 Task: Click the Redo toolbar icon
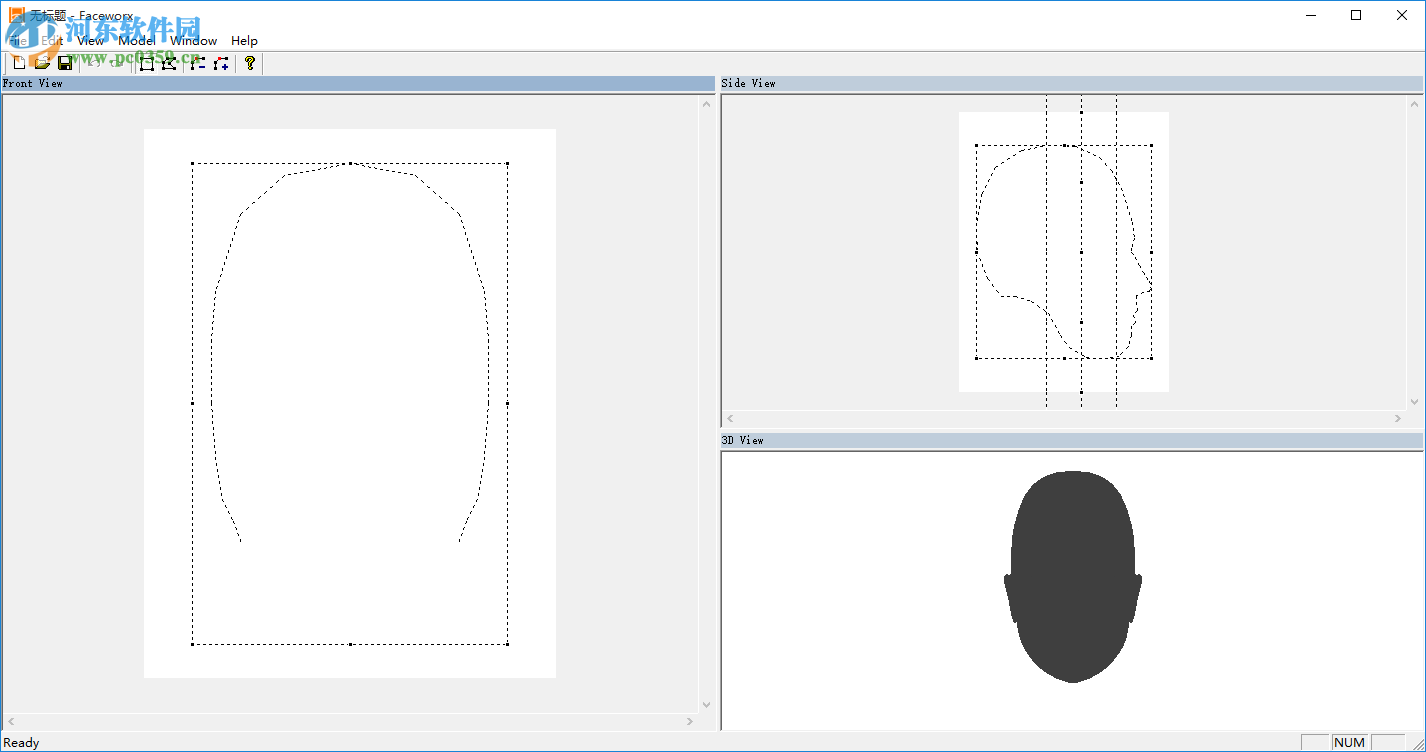117,62
